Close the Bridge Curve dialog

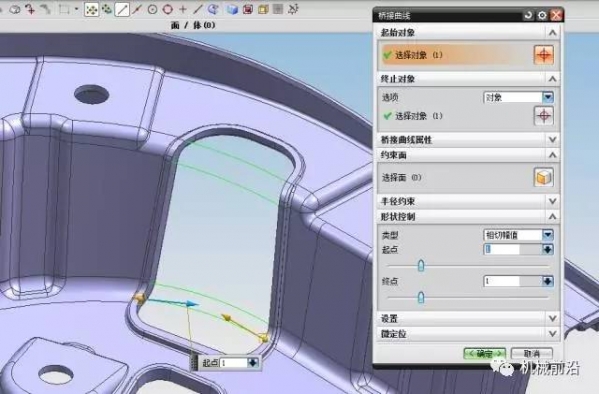556,15
